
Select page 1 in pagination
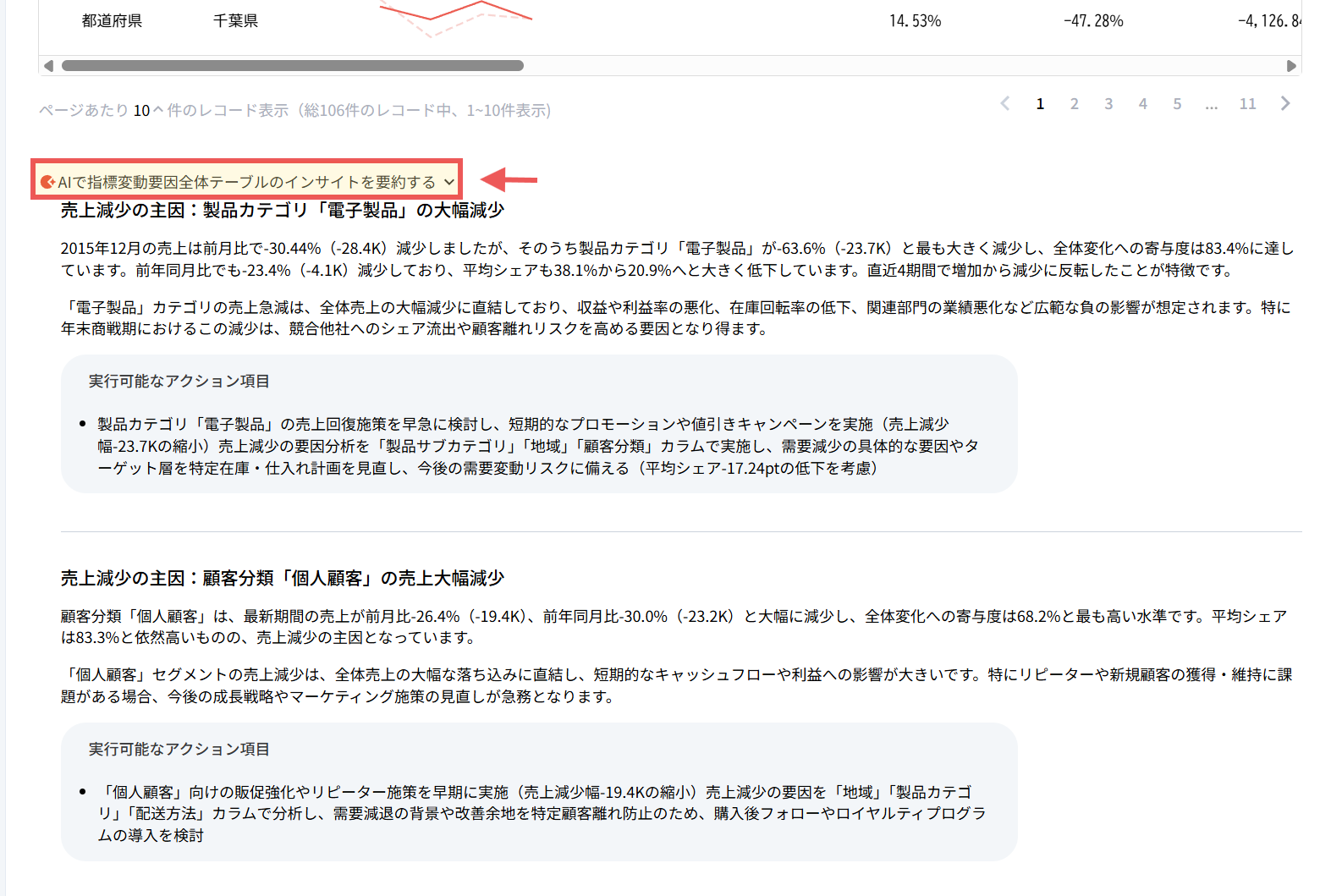coord(1040,103)
